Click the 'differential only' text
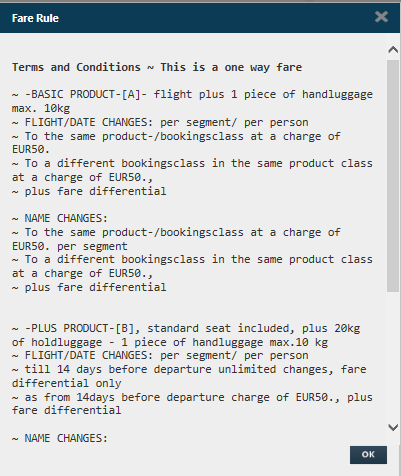Screen dimensions: 401x476 67,383
